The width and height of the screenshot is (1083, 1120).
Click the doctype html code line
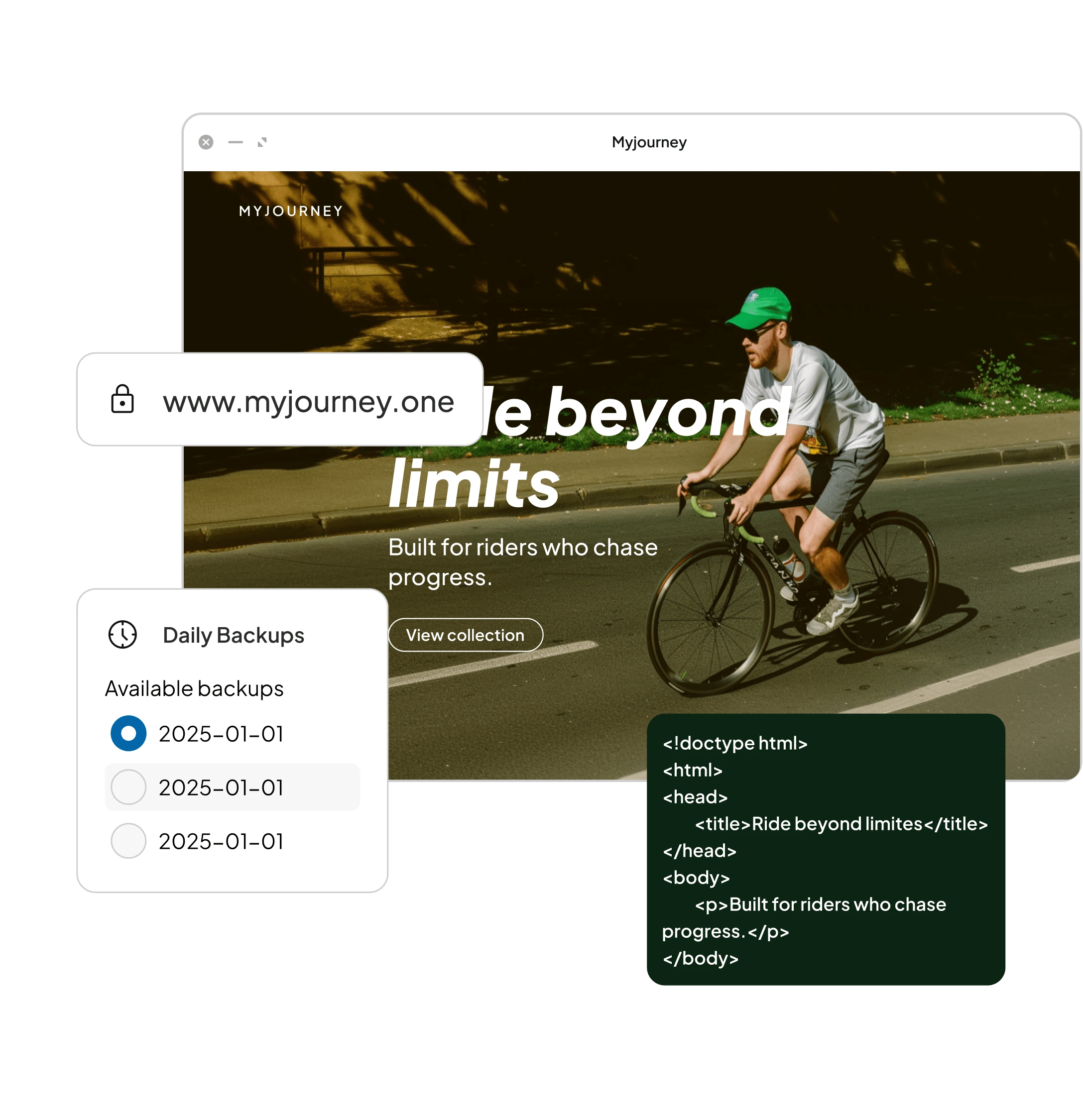coord(735,743)
